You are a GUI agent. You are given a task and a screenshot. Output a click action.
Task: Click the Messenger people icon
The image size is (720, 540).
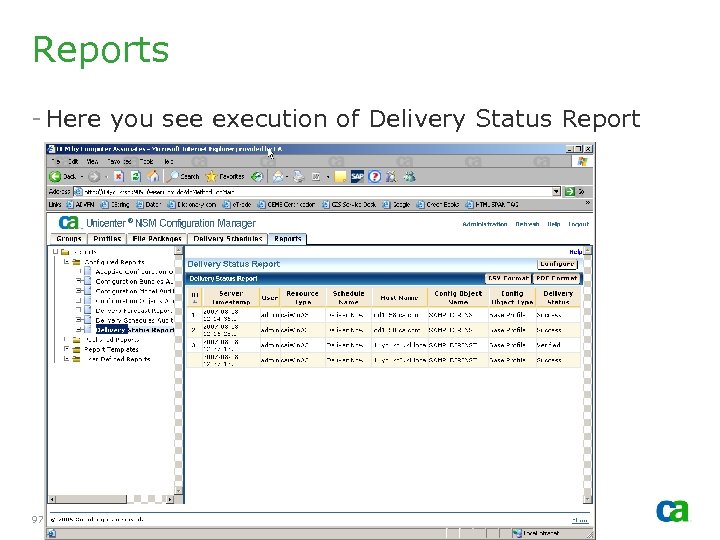391,176
